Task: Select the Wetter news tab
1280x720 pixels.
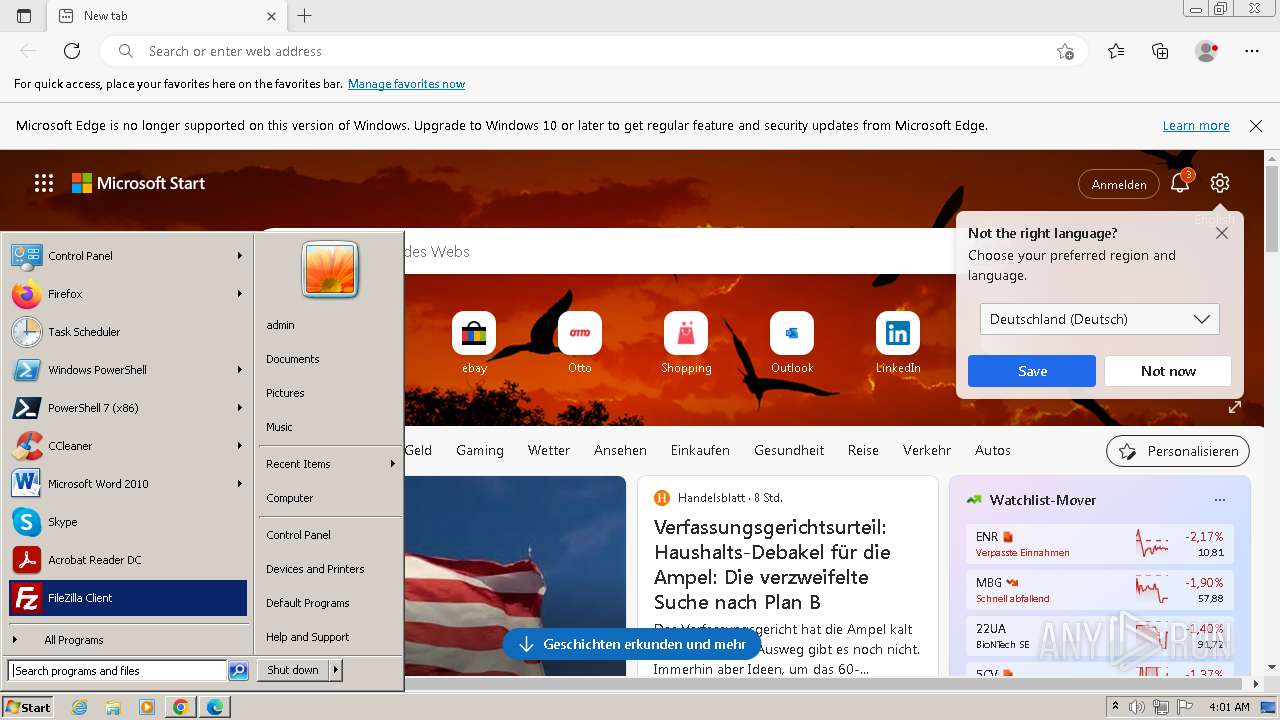Action: (x=549, y=450)
